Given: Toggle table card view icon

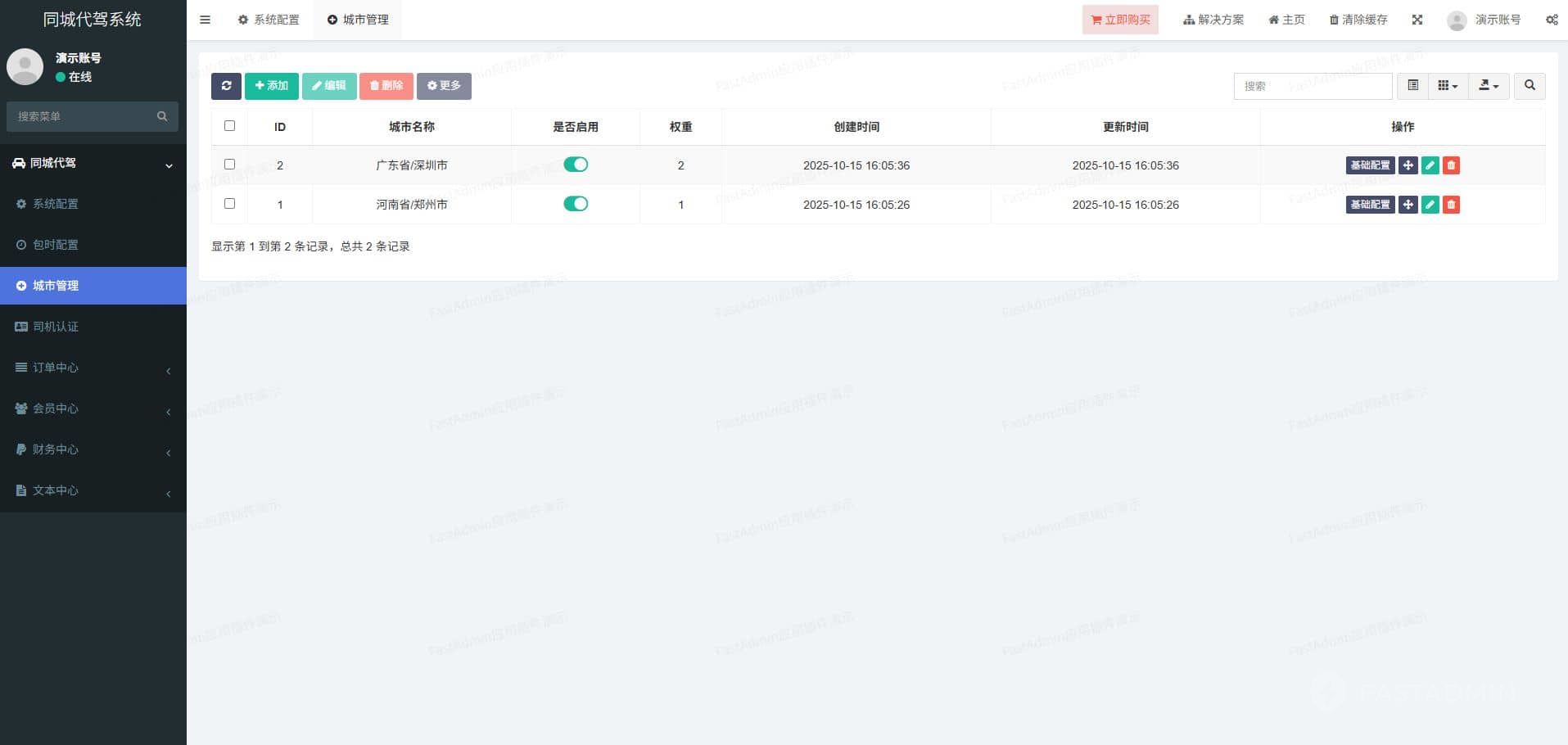Looking at the screenshot, I should pos(1412,86).
